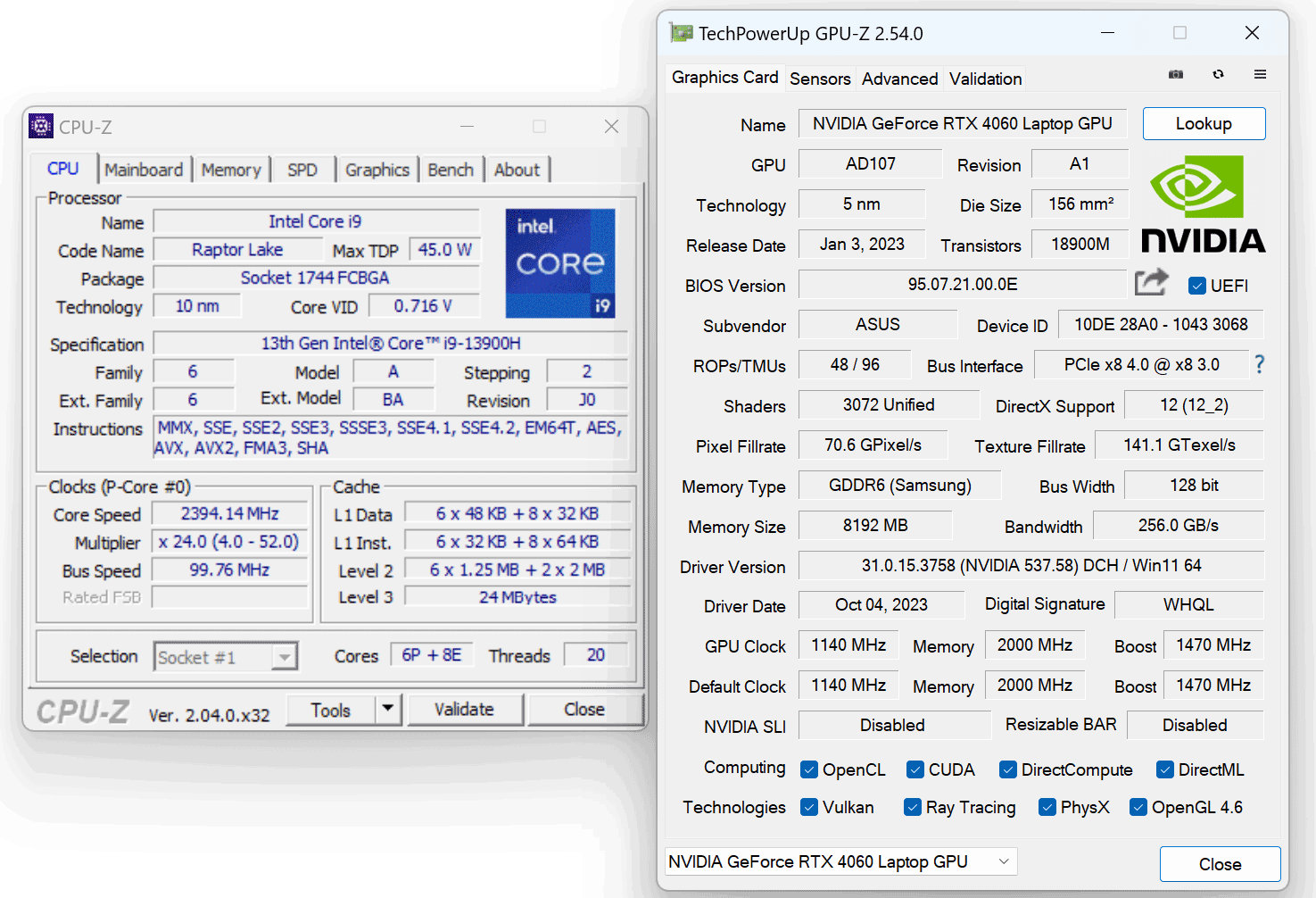
Task: Click the NVIDIA logo in GPU-Z
Action: [x=1203, y=204]
